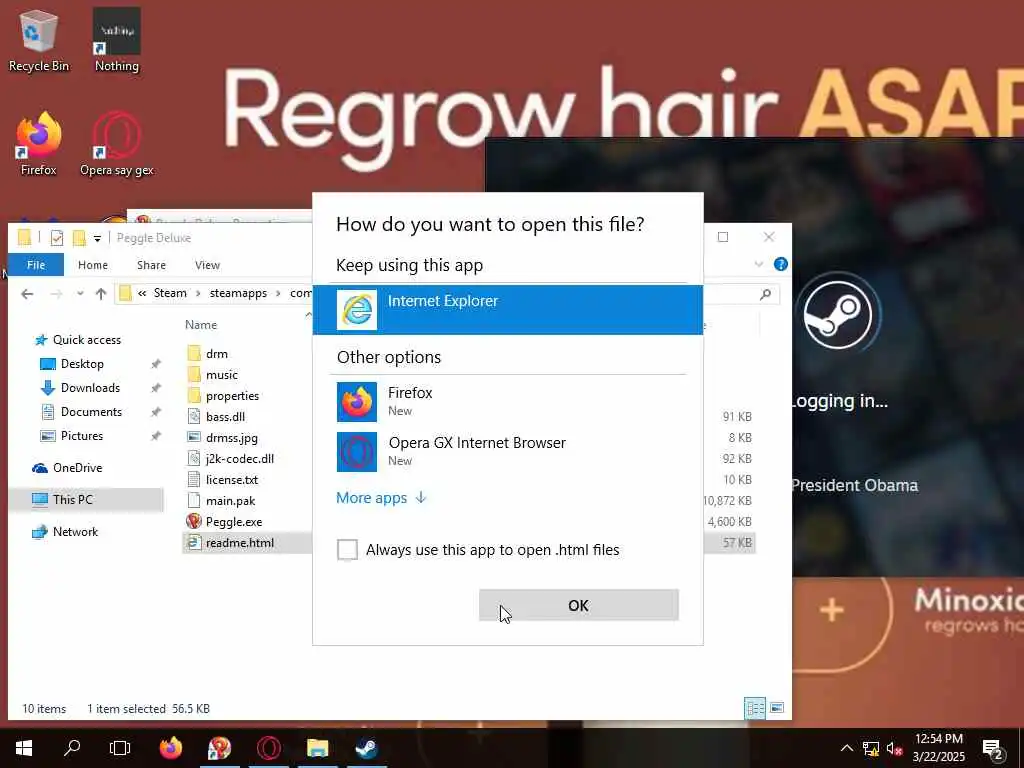Viewport: 1024px width, 768px height.
Task: Select Quick access in navigation pane
Action: tap(87, 340)
